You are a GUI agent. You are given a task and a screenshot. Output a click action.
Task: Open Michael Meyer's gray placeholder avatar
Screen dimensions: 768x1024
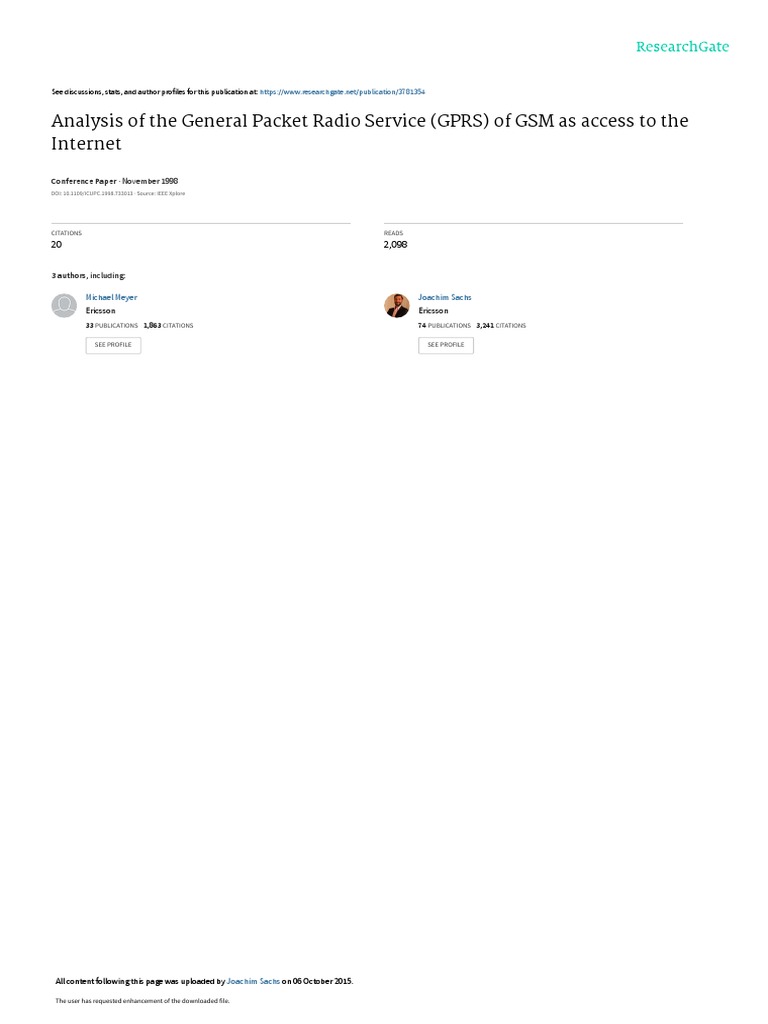coord(64,306)
